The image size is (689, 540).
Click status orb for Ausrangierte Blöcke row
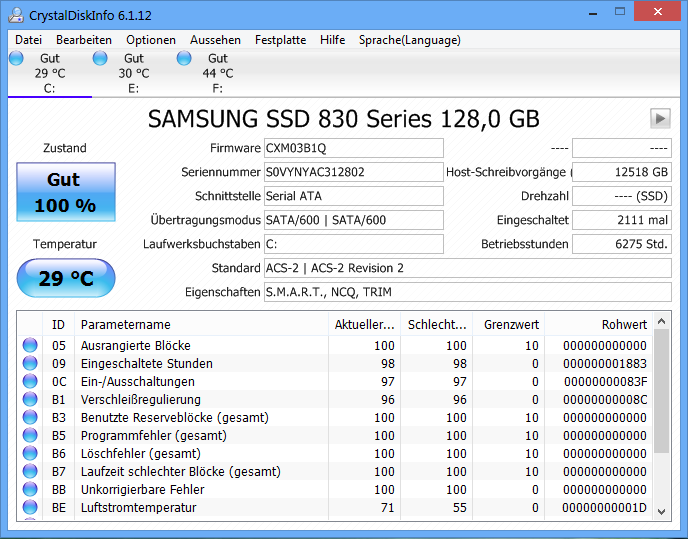tap(30, 345)
